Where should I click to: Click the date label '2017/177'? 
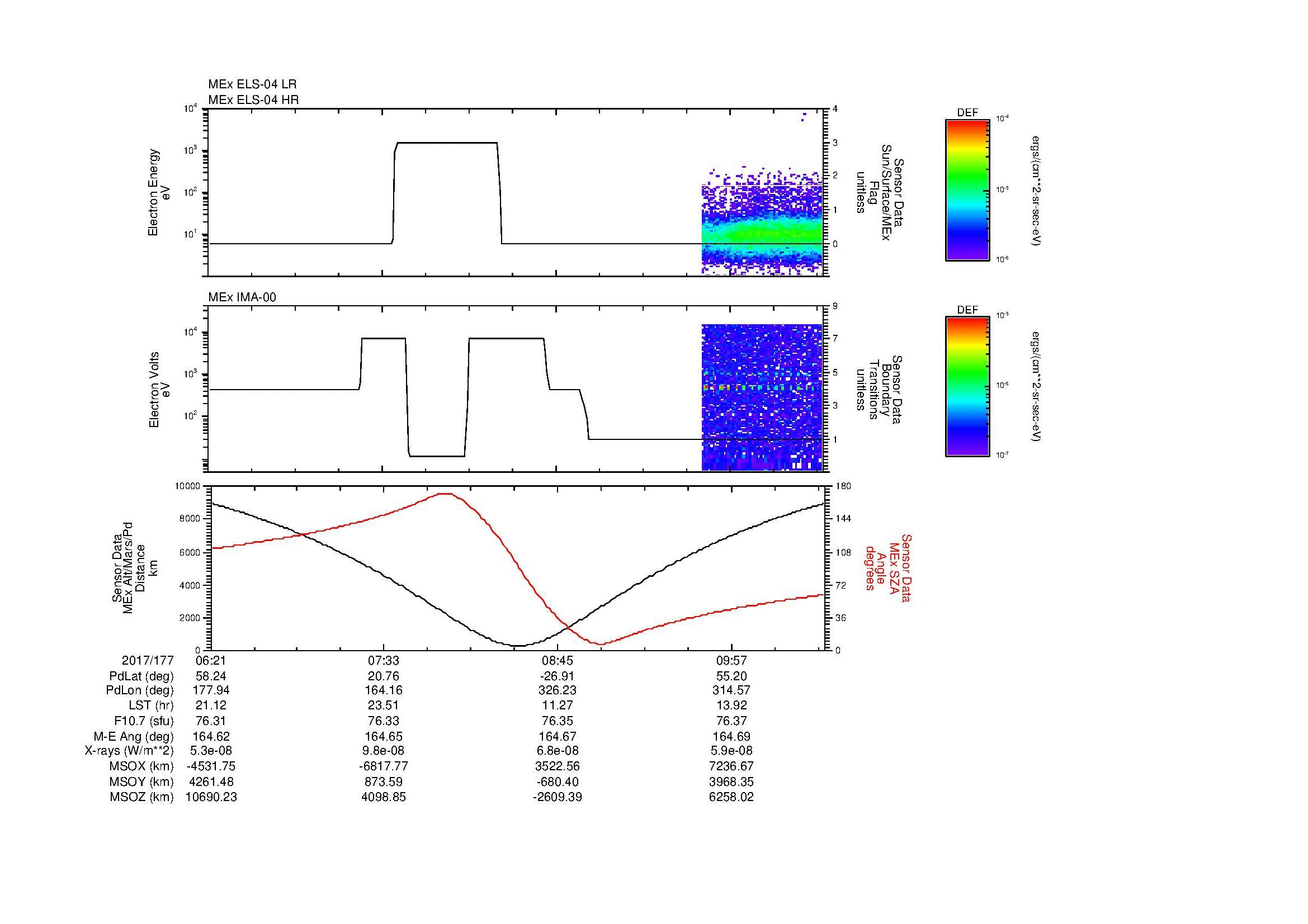click(x=148, y=660)
